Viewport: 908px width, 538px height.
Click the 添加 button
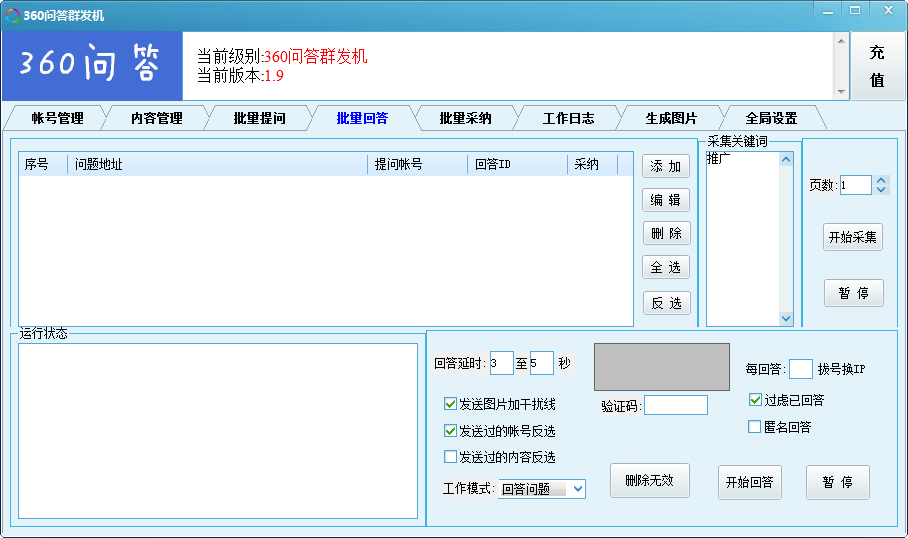666,166
